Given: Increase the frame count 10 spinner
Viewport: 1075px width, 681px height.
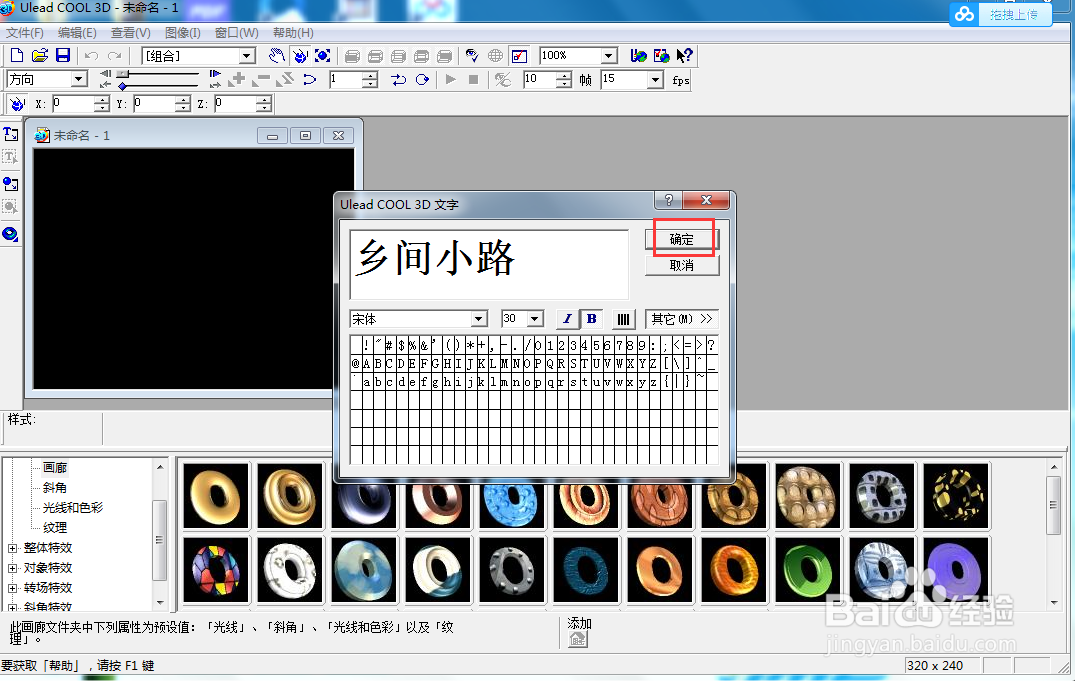Looking at the screenshot, I should click(564, 75).
